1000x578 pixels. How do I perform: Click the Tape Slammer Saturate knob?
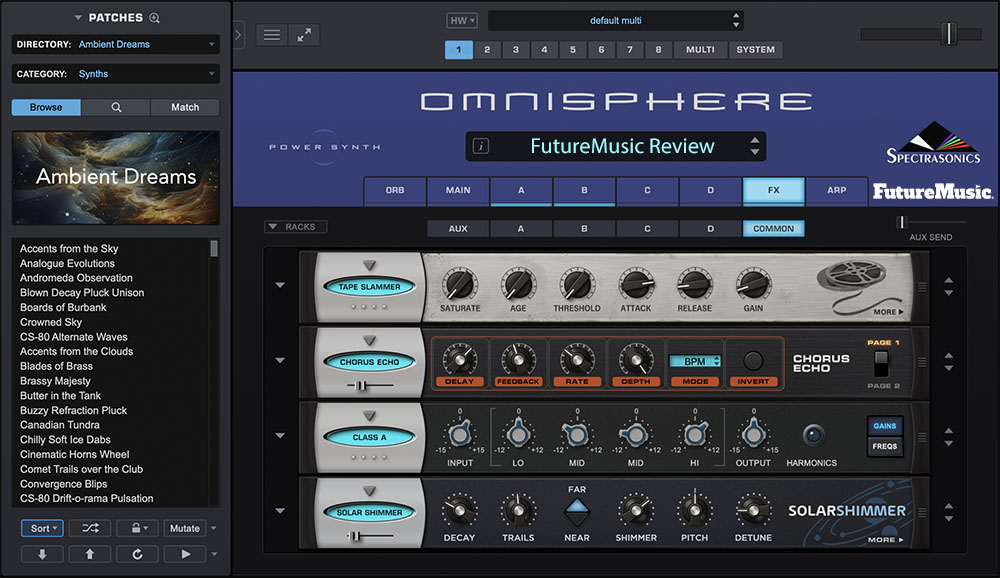[x=460, y=284]
